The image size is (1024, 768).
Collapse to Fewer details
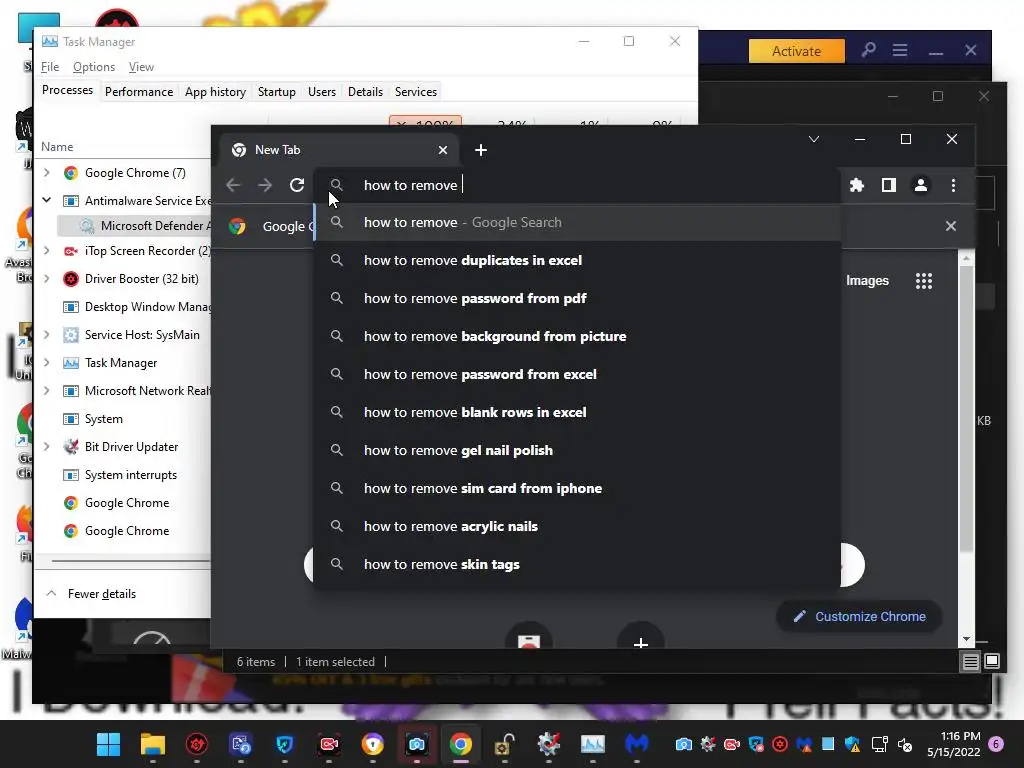point(91,594)
